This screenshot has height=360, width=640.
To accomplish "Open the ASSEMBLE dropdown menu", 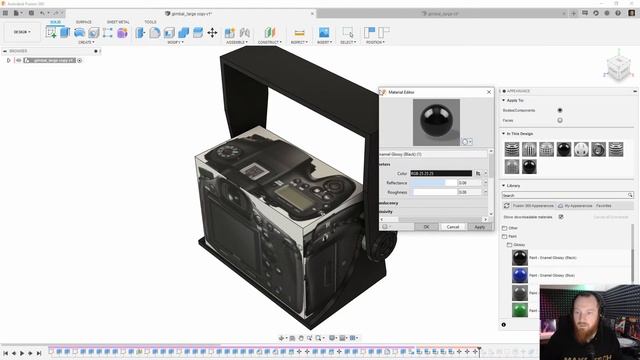I will click(237, 42).
